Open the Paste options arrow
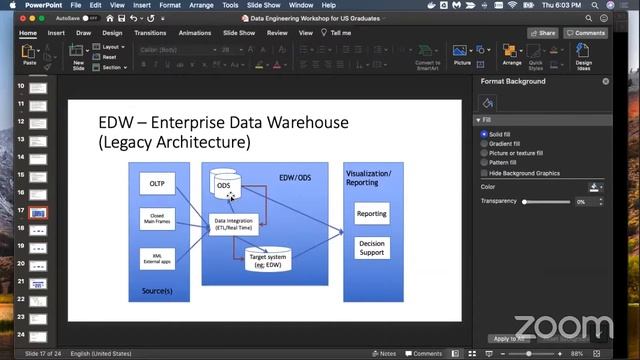The height and width of the screenshot is (360, 640). [x=38, y=51]
